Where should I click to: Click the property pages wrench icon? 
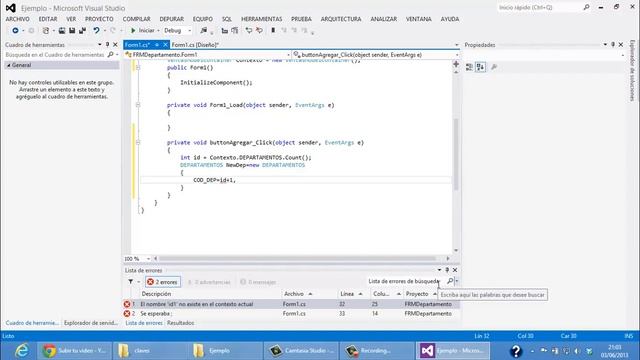494,67
